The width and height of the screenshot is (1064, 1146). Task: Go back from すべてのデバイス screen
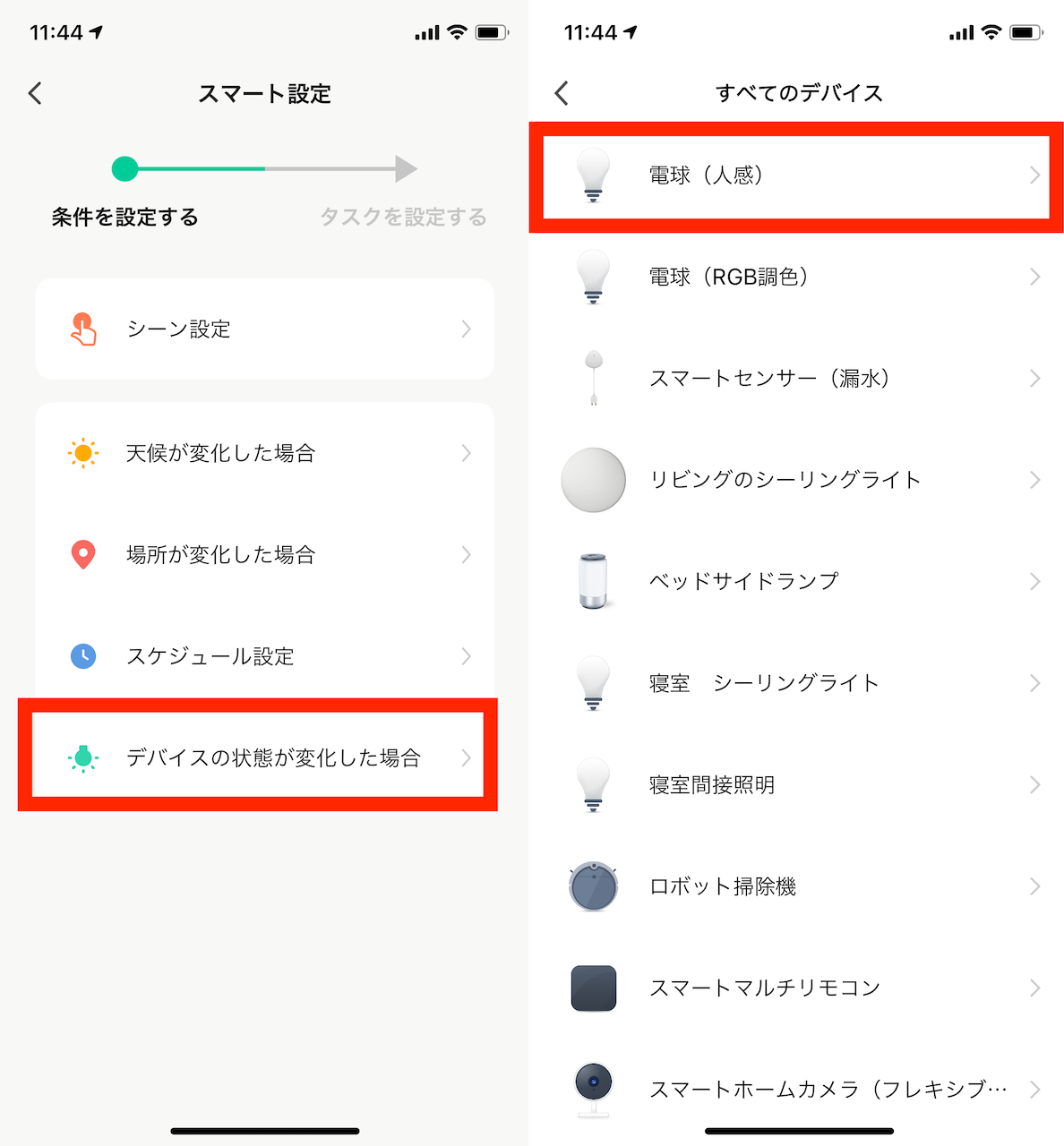point(562,93)
